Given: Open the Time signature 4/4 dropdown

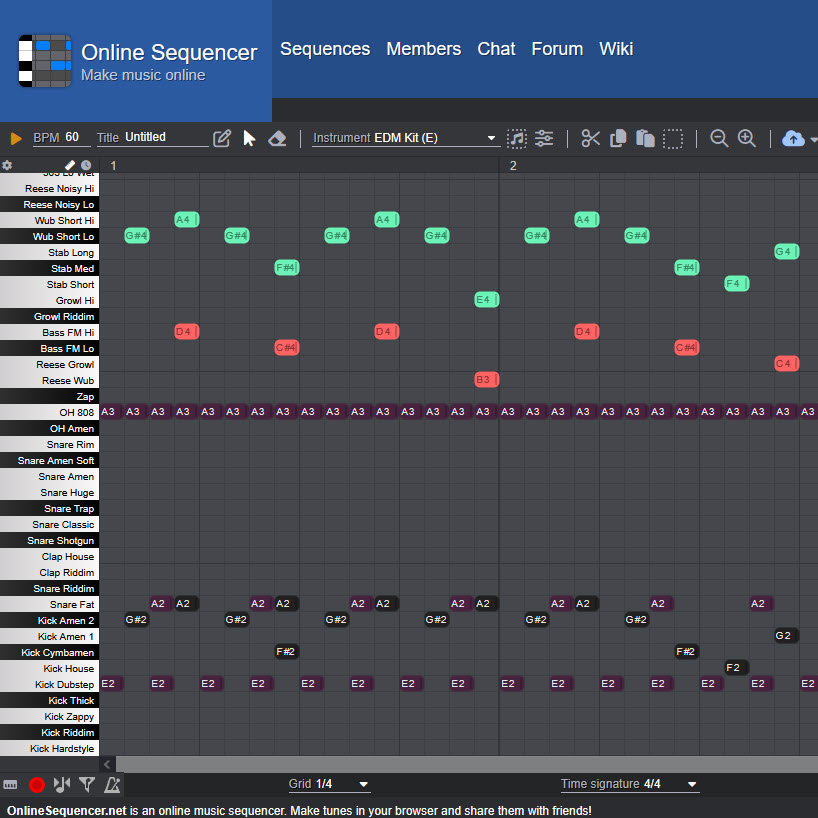Looking at the screenshot, I should tap(629, 784).
